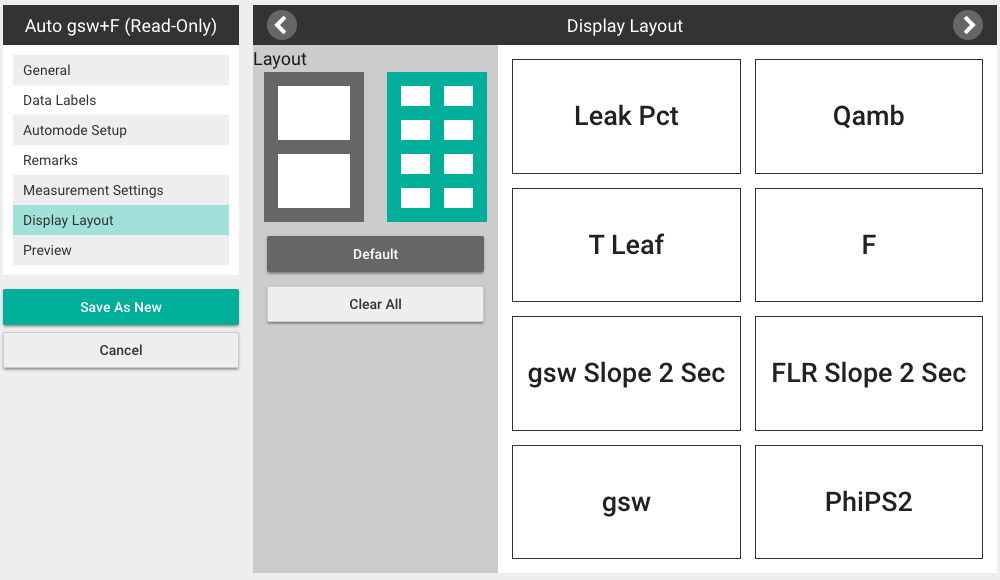Click the Clear All button

(375, 304)
